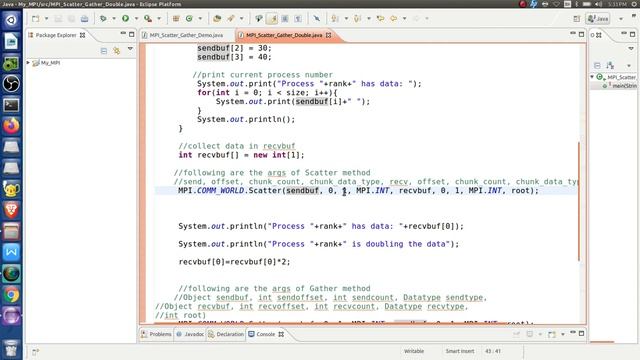640x360 pixels.
Task: Open the Outline view menu arrow
Action: click(631, 49)
